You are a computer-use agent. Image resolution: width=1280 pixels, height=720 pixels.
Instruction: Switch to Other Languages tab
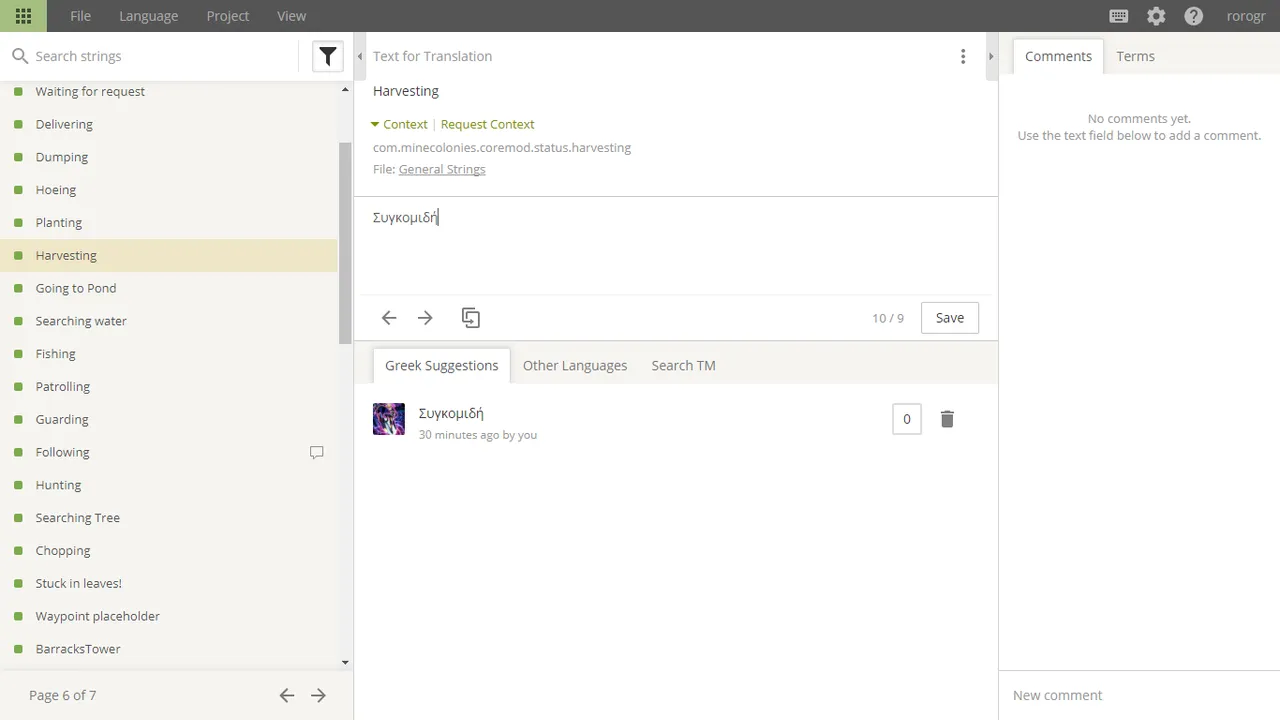575,365
